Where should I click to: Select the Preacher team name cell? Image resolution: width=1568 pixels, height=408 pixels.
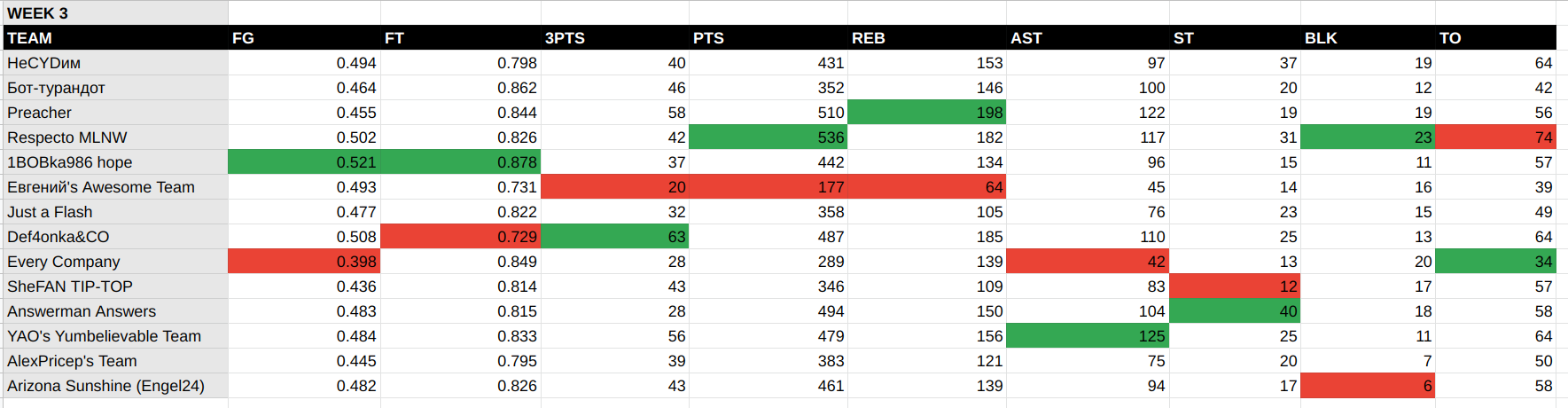pyautogui.click(x=114, y=112)
